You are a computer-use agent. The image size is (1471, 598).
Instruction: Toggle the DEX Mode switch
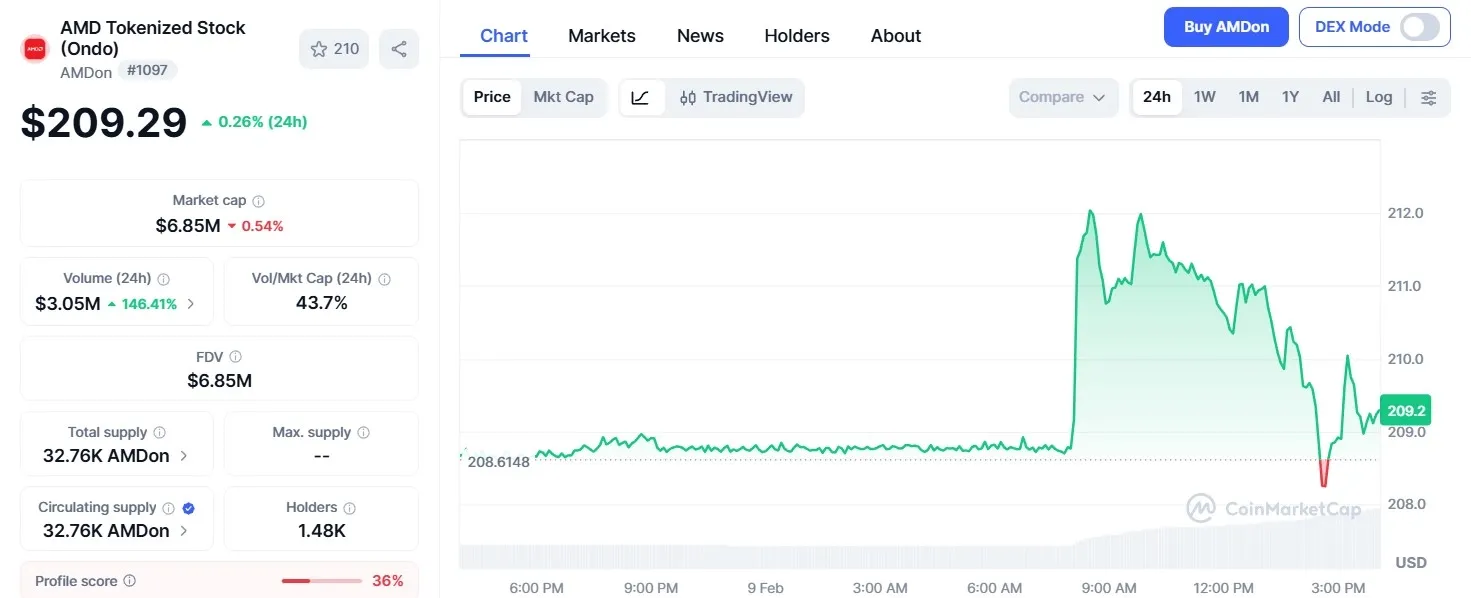tap(1419, 27)
